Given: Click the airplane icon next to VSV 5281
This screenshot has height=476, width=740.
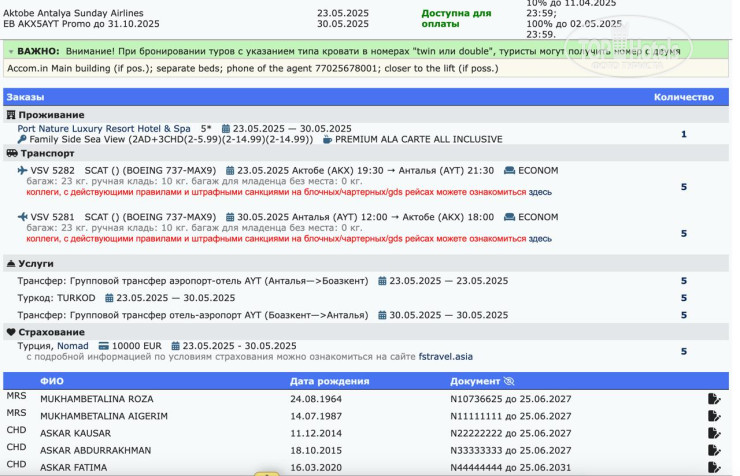Looking at the screenshot, I should (23, 217).
